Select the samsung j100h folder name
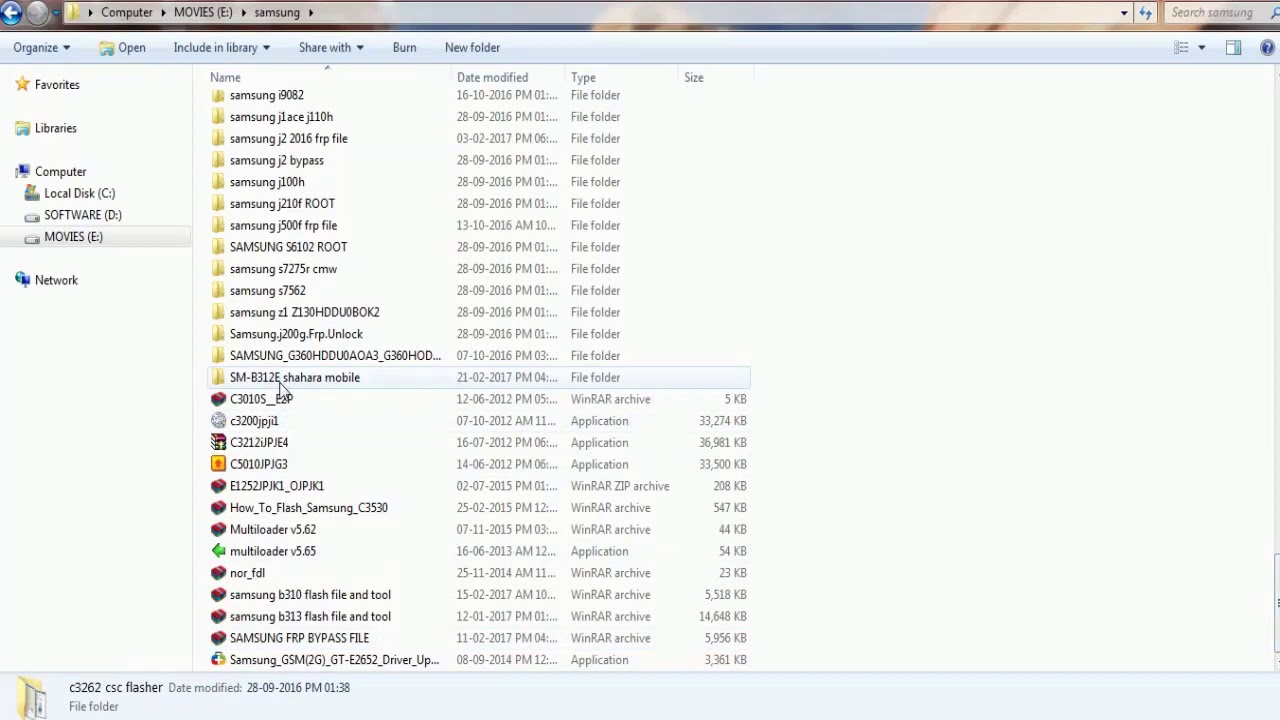The width and height of the screenshot is (1280, 720). (x=267, y=182)
